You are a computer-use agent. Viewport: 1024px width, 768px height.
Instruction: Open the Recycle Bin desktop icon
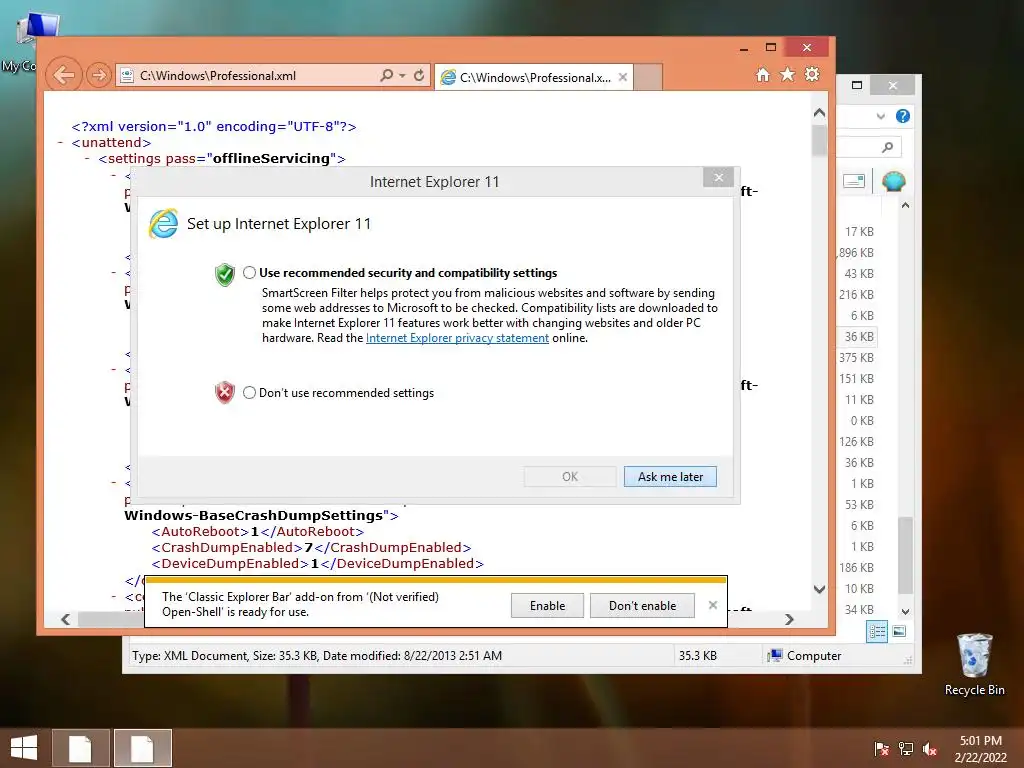[x=974, y=664]
